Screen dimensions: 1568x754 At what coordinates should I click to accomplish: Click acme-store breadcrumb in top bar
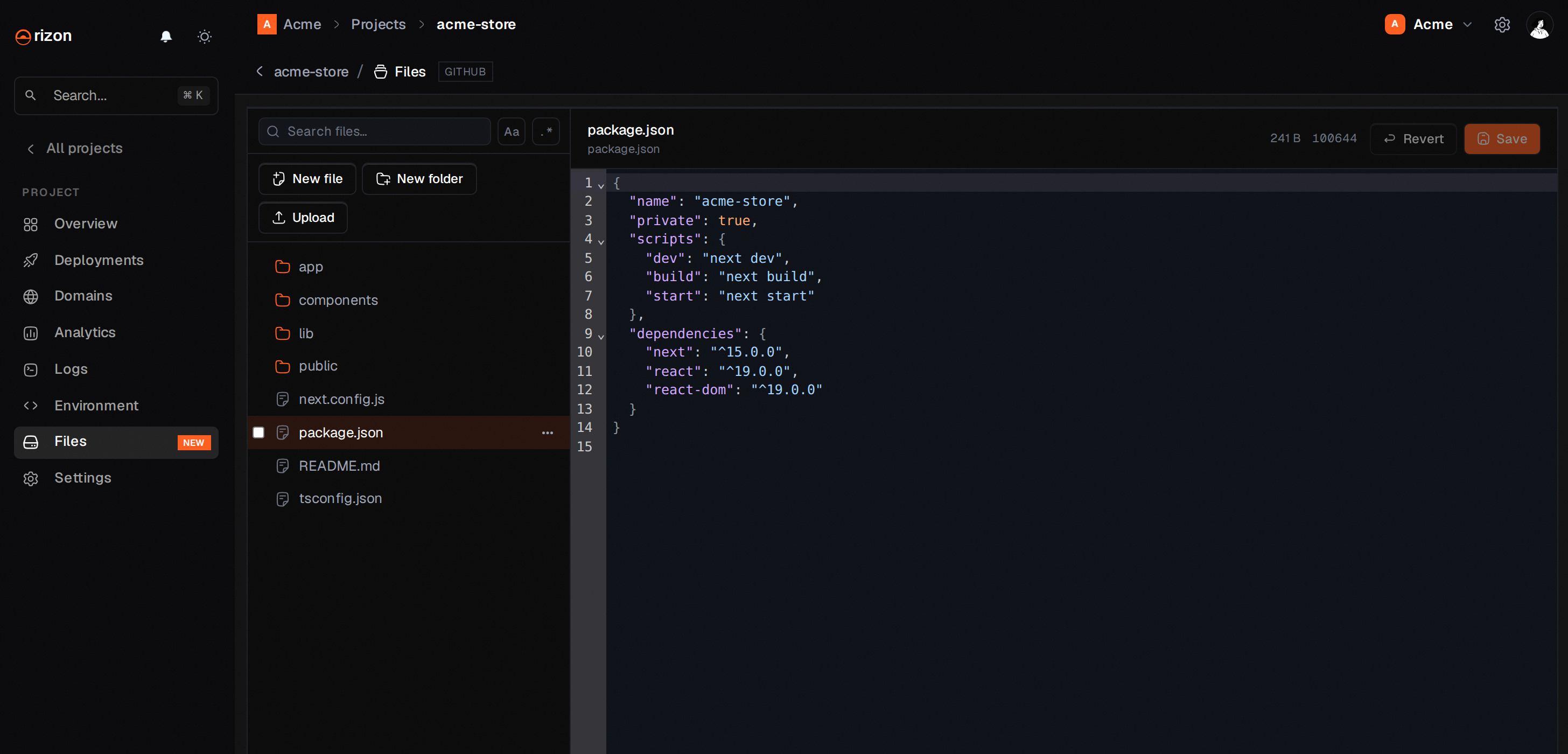tap(476, 24)
